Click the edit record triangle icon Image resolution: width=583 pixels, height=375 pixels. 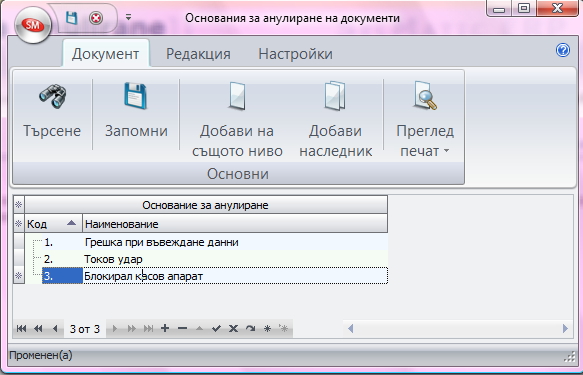pyautogui.click(x=199, y=329)
